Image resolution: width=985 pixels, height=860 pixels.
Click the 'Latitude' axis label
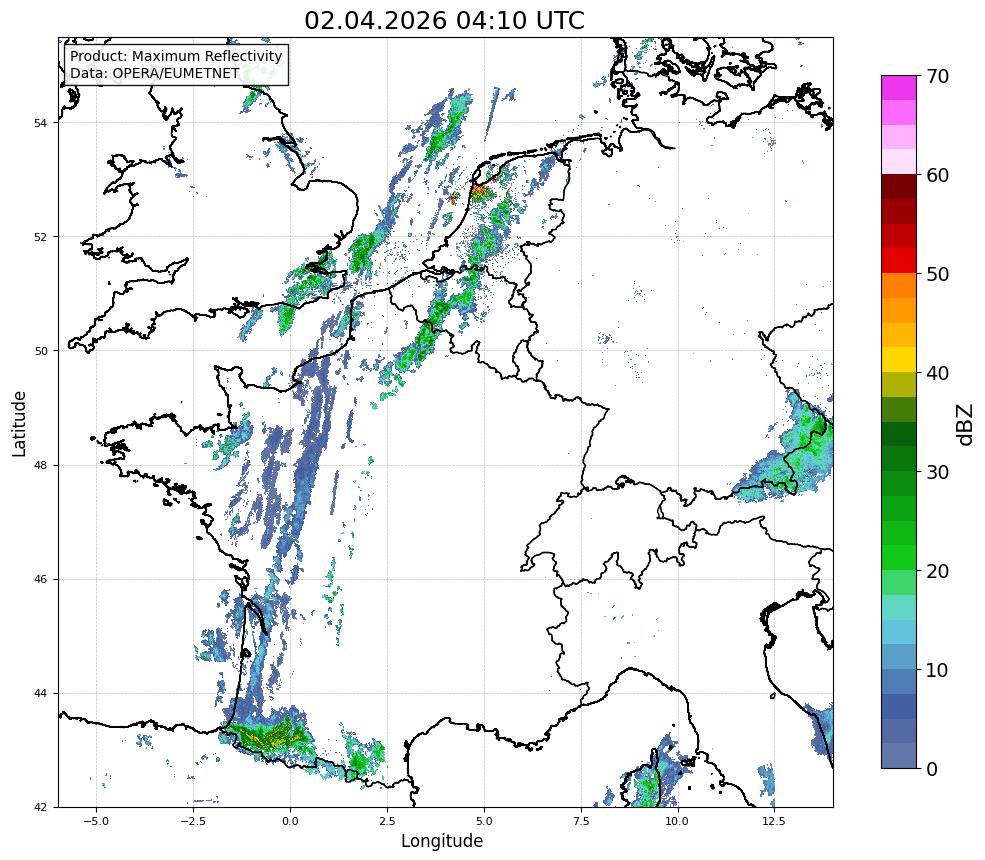(x=19, y=423)
